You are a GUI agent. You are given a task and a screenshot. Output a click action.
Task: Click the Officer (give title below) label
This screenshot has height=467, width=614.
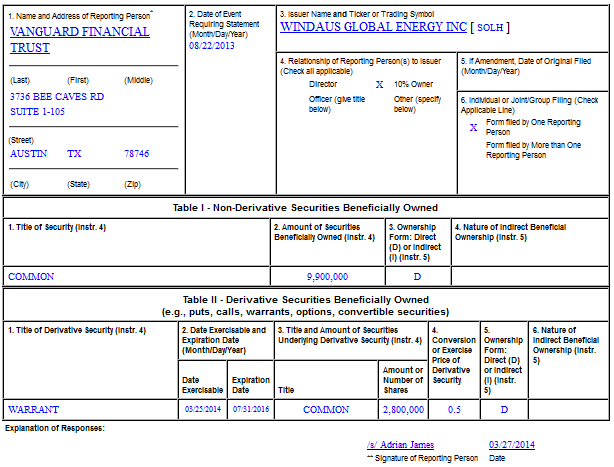(337, 104)
